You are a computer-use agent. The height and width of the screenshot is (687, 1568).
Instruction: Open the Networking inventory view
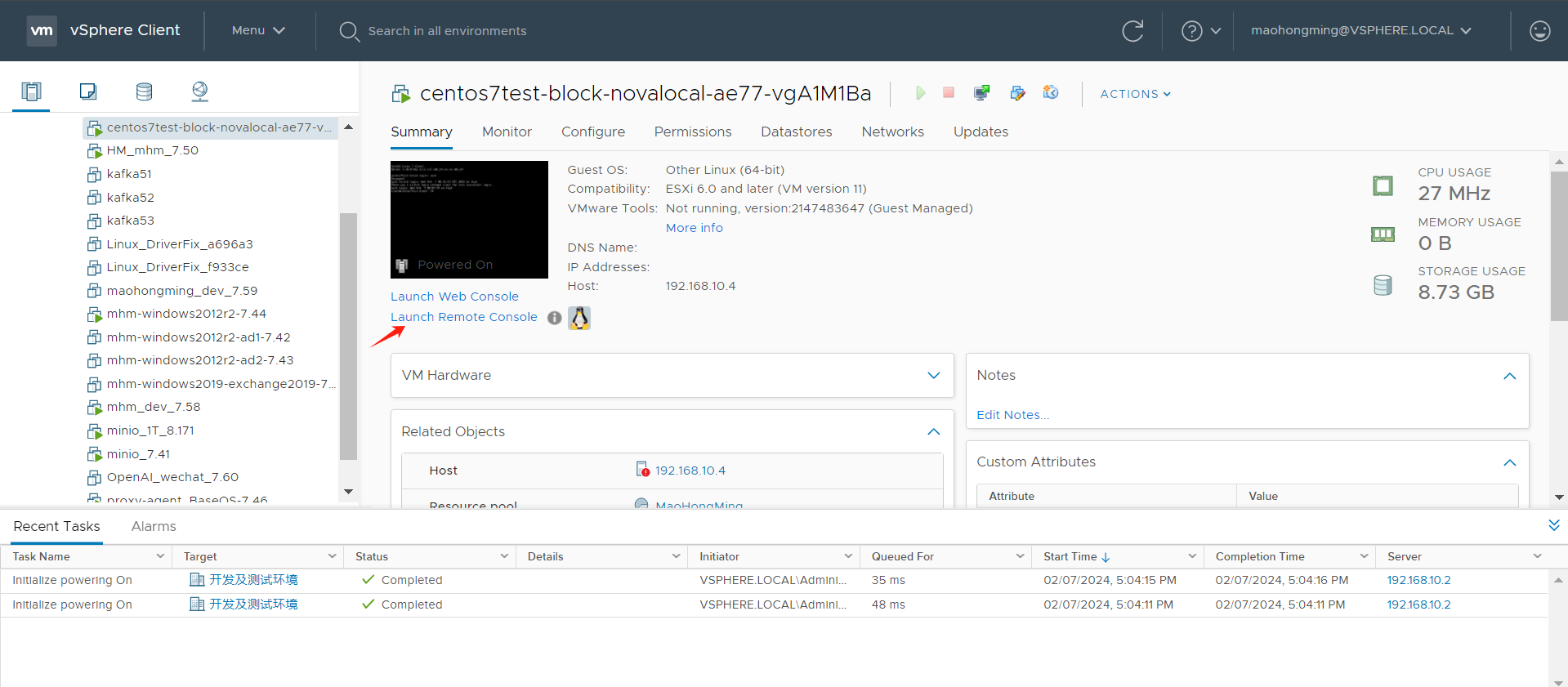pyautogui.click(x=199, y=91)
